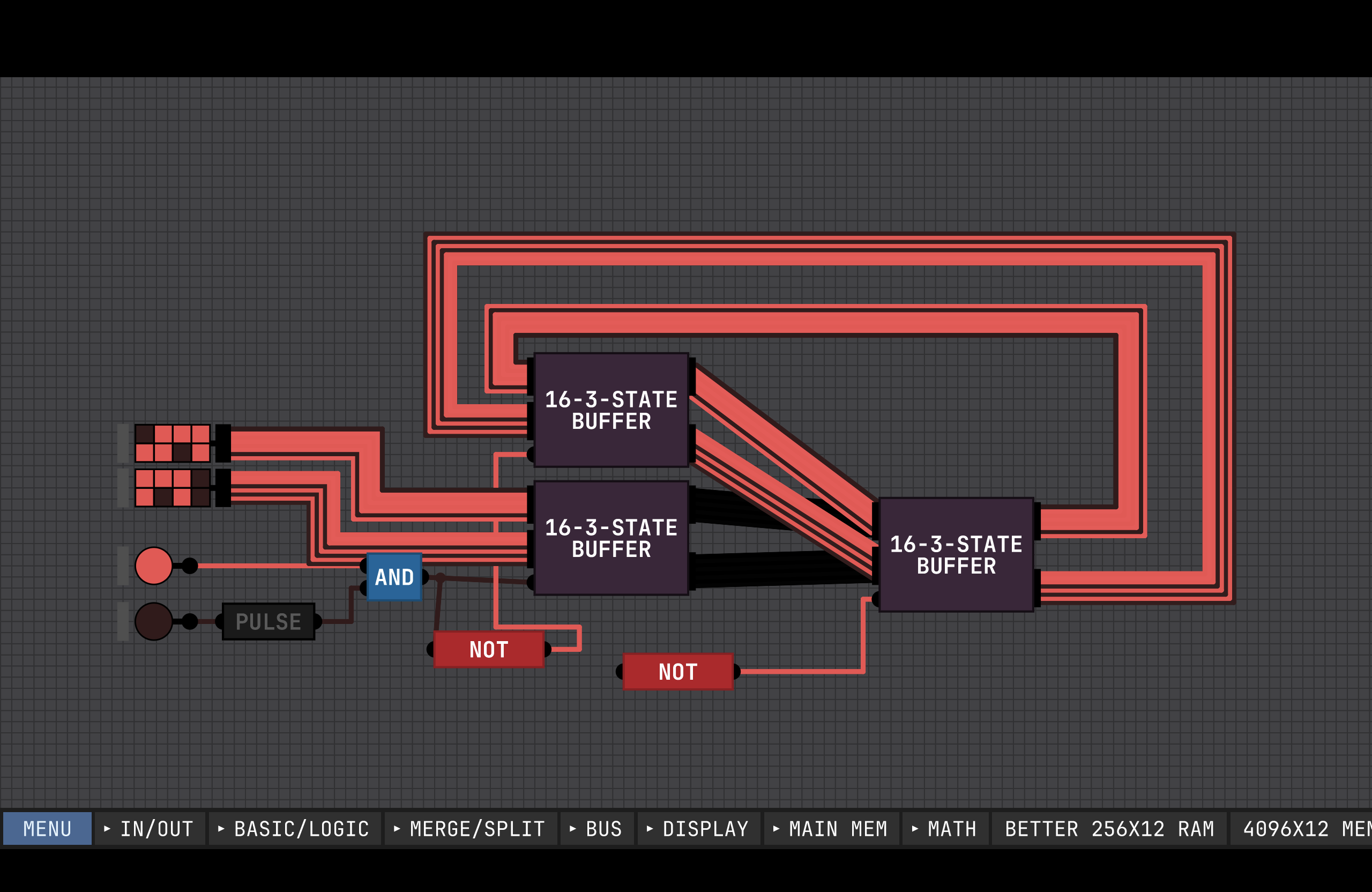Select the middle 16-3-STATE BUFFER chip
Image resolution: width=1372 pixels, height=892 pixels.
tap(611, 538)
